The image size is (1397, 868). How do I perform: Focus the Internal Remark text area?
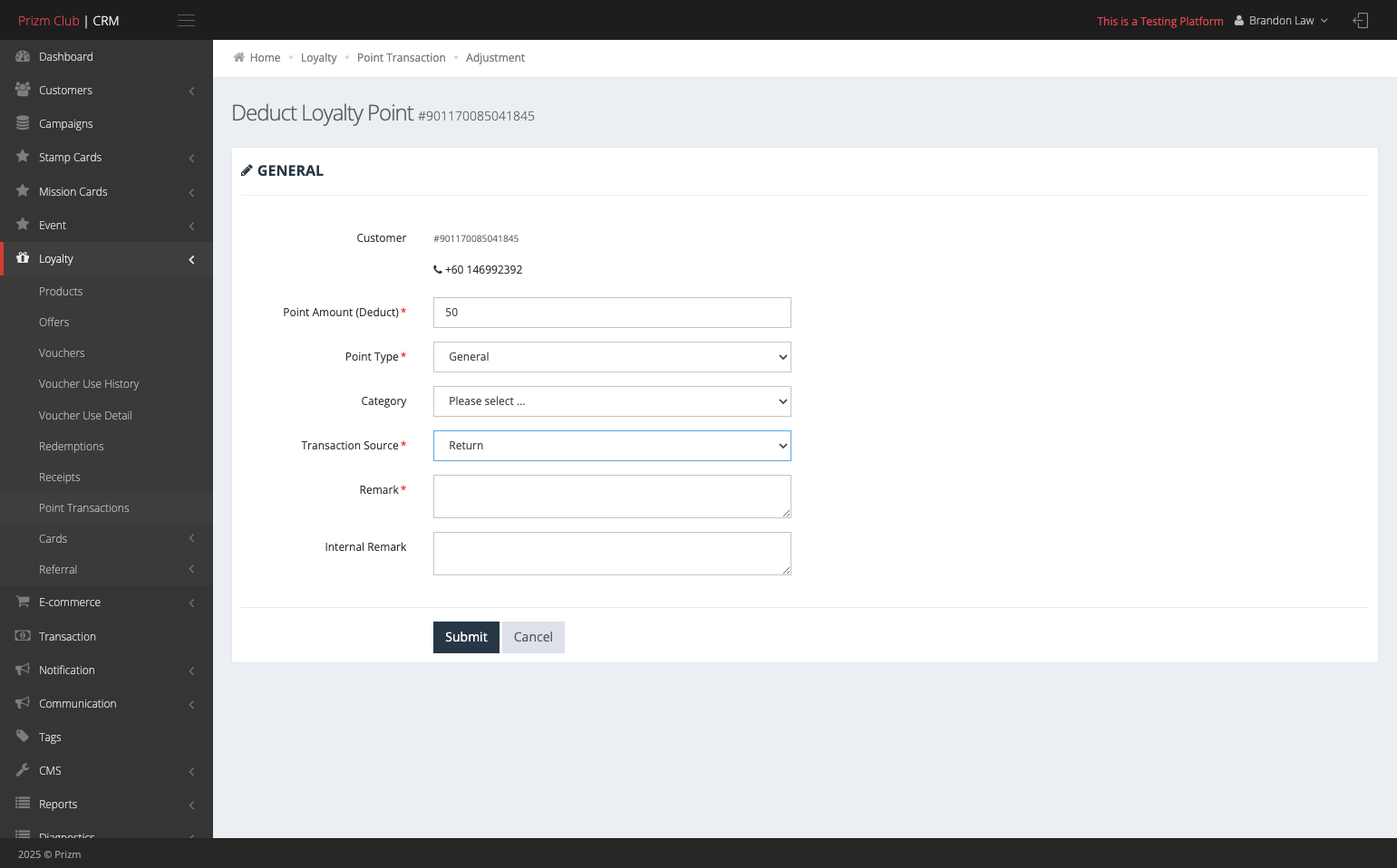(x=612, y=554)
